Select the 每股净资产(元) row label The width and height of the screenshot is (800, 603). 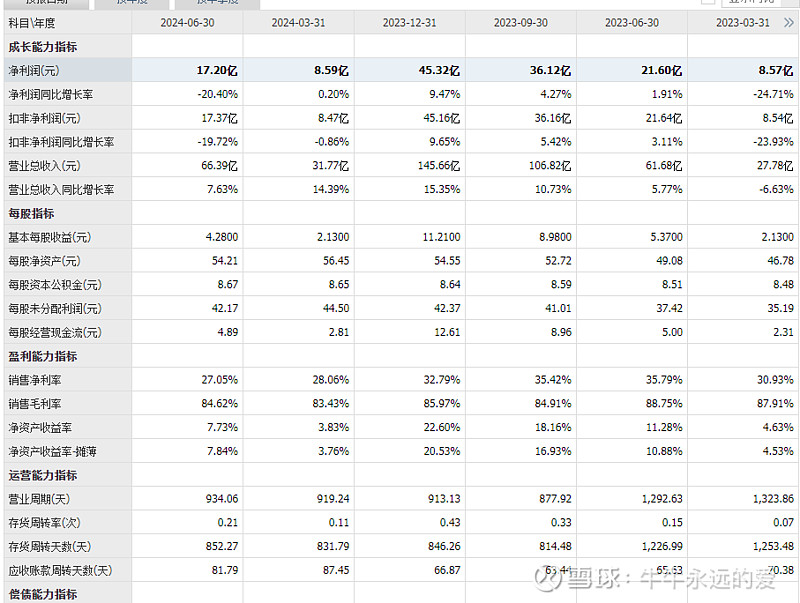[44, 261]
